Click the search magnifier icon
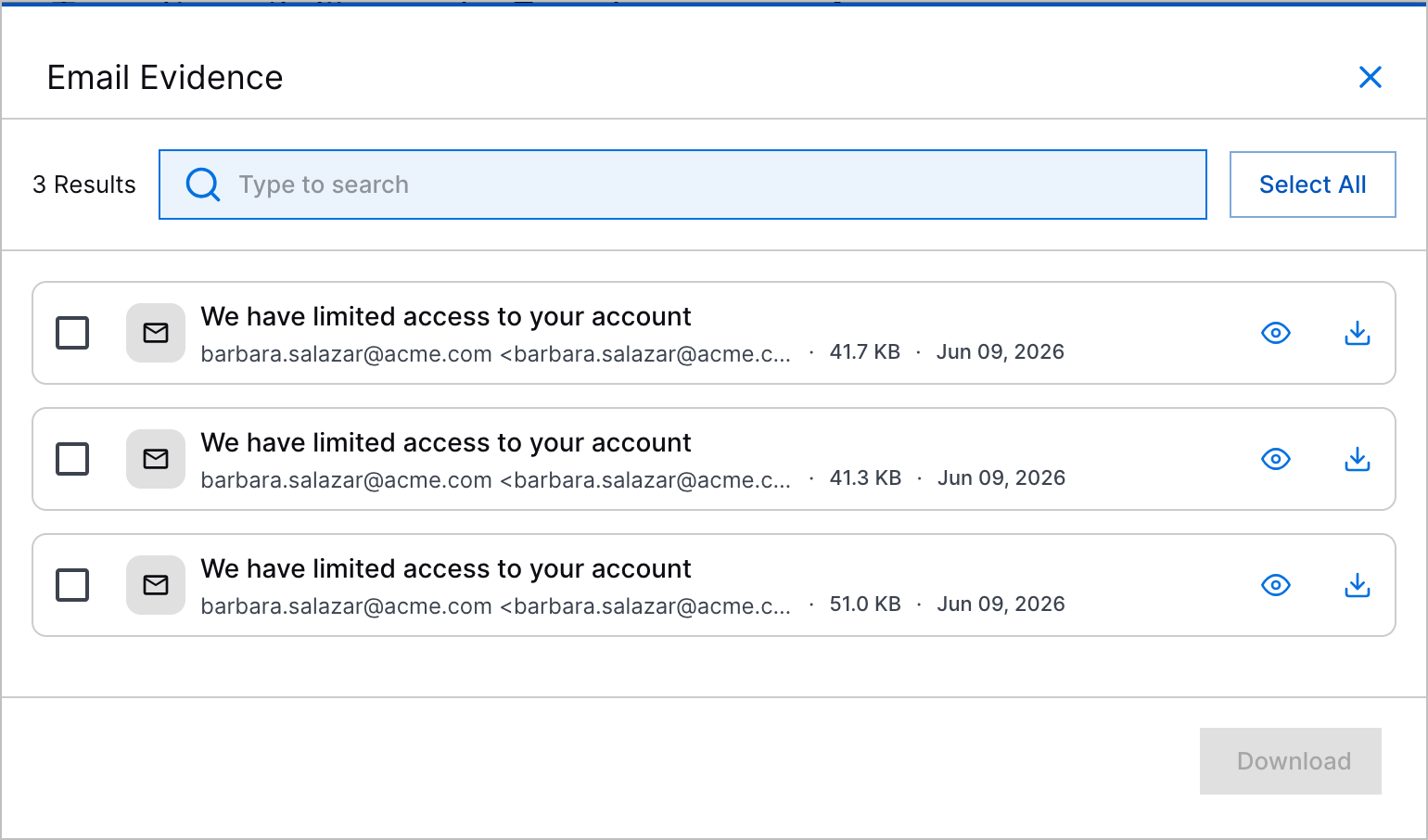Screen dimensions: 1428x840 [x=203, y=185]
